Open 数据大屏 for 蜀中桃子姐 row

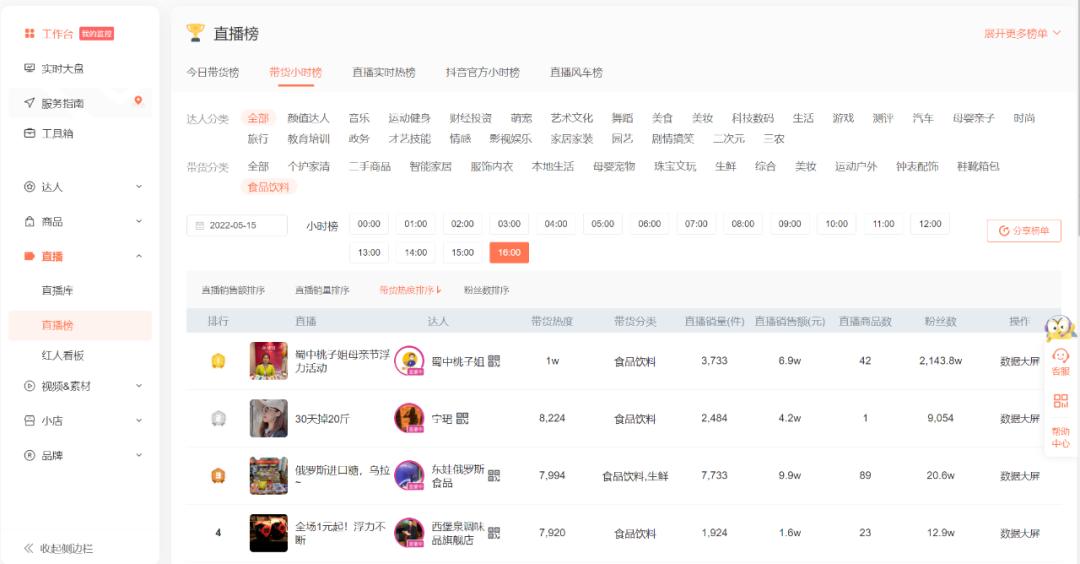click(1019, 361)
